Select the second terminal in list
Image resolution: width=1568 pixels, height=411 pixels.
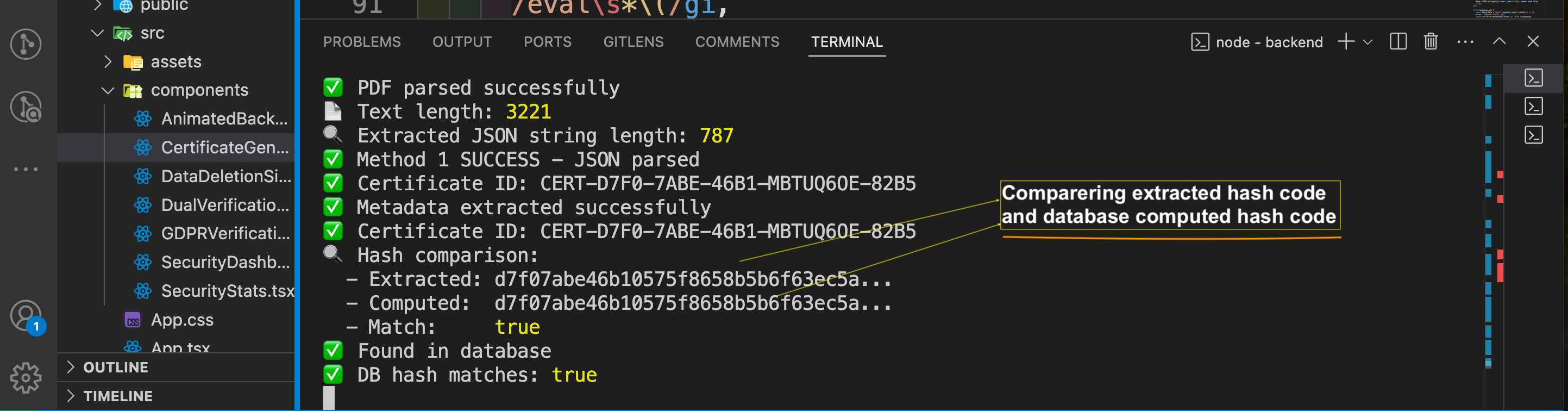click(x=1533, y=107)
